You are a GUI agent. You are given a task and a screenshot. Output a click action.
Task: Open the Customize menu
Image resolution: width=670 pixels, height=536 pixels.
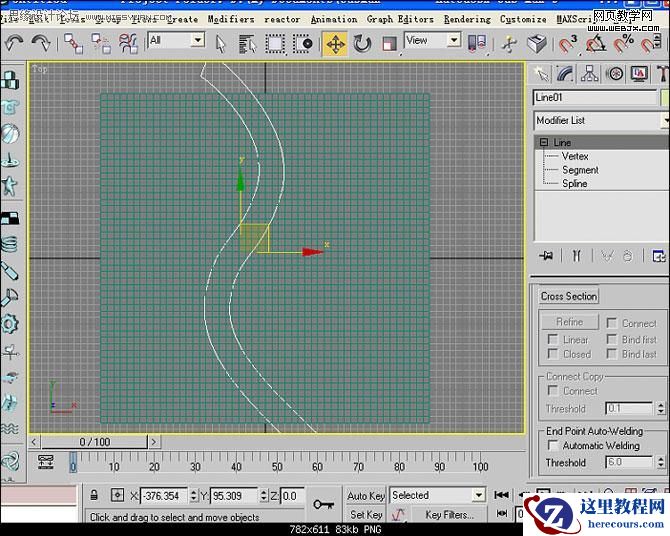(523, 19)
